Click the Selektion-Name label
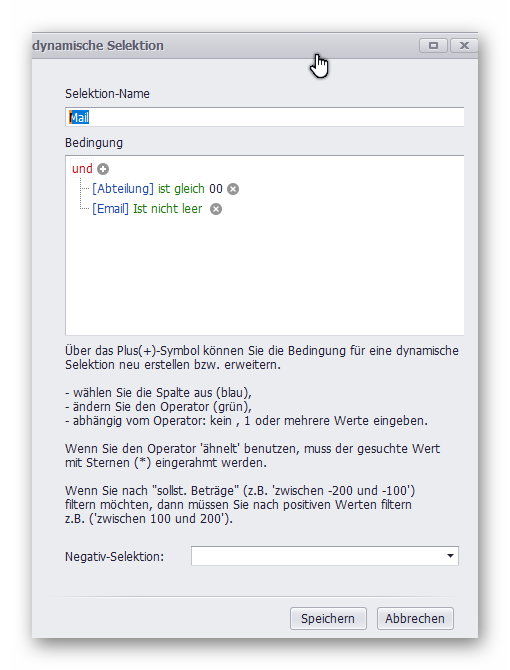This screenshot has width=510, height=670. coord(107,94)
